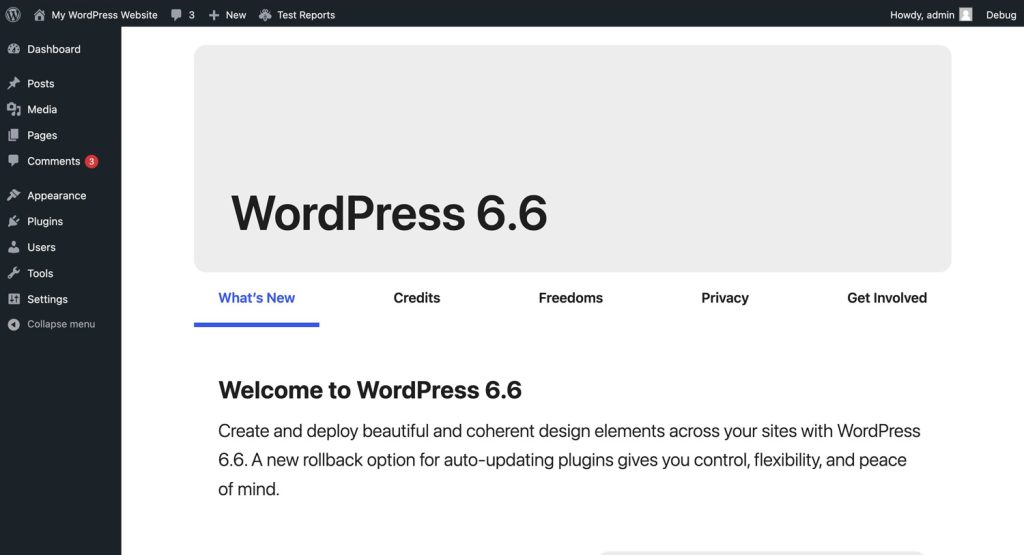Open the Get Involved tab
The image size is (1024, 555).
[887, 298]
